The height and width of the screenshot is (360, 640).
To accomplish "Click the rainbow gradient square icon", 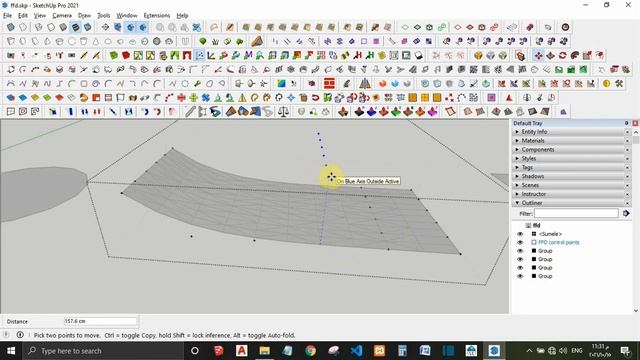I will [281, 84].
